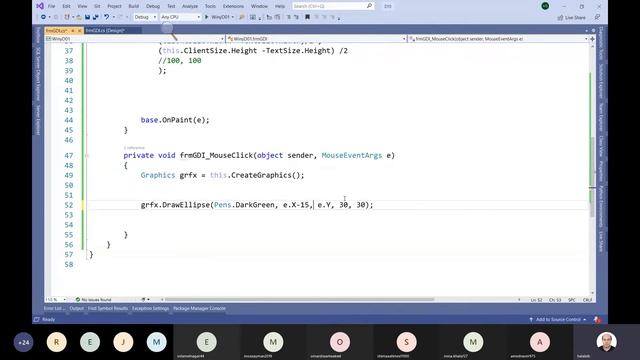Viewport: 640px width, 360px height.
Task: Click the Ln 52 status indicator
Action: [x=536, y=300]
